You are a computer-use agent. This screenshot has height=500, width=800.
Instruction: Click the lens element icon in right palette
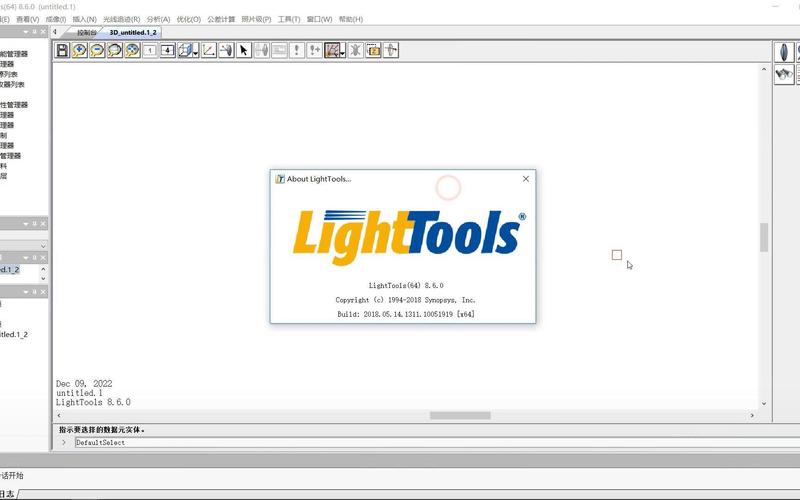[x=784, y=52]
